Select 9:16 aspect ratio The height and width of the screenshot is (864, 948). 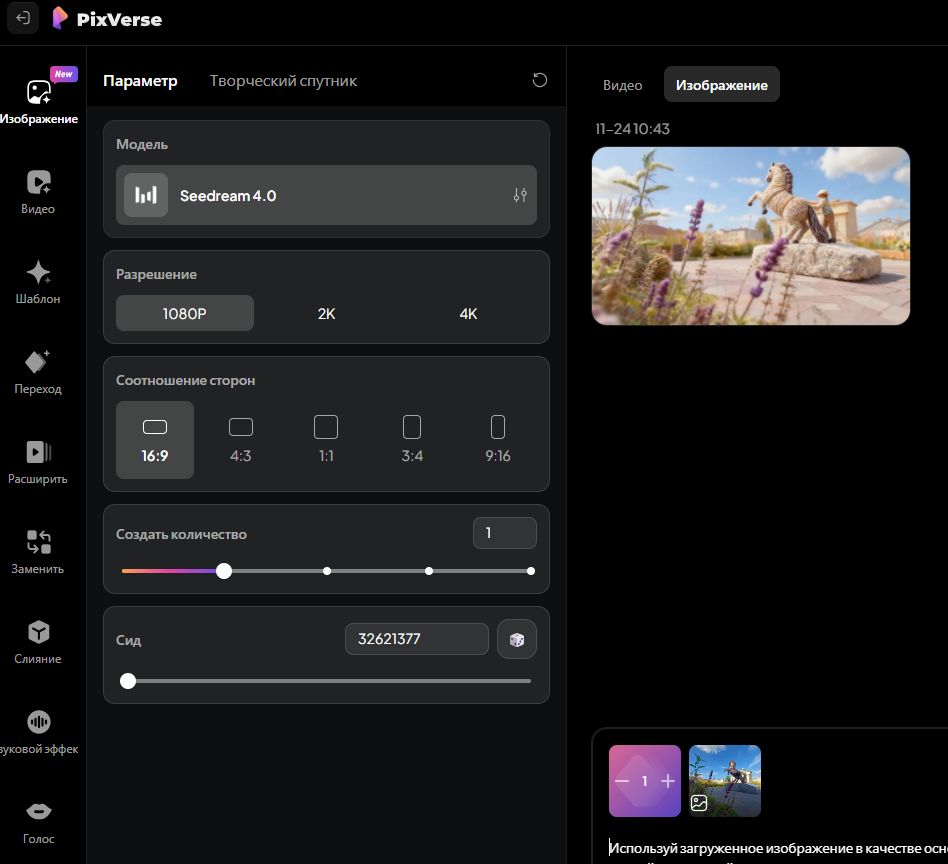[498, 440]
